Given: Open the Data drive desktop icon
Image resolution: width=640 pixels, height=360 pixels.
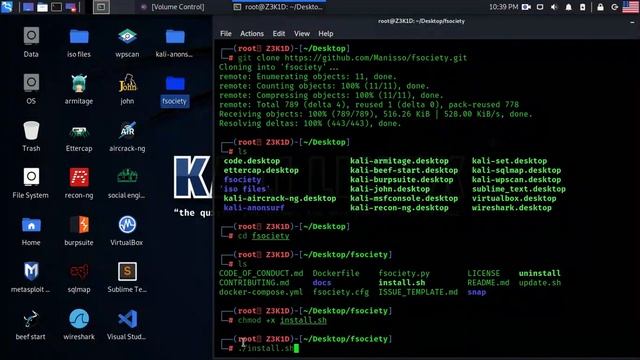Looking at the screenshot, I should [31, 42].
